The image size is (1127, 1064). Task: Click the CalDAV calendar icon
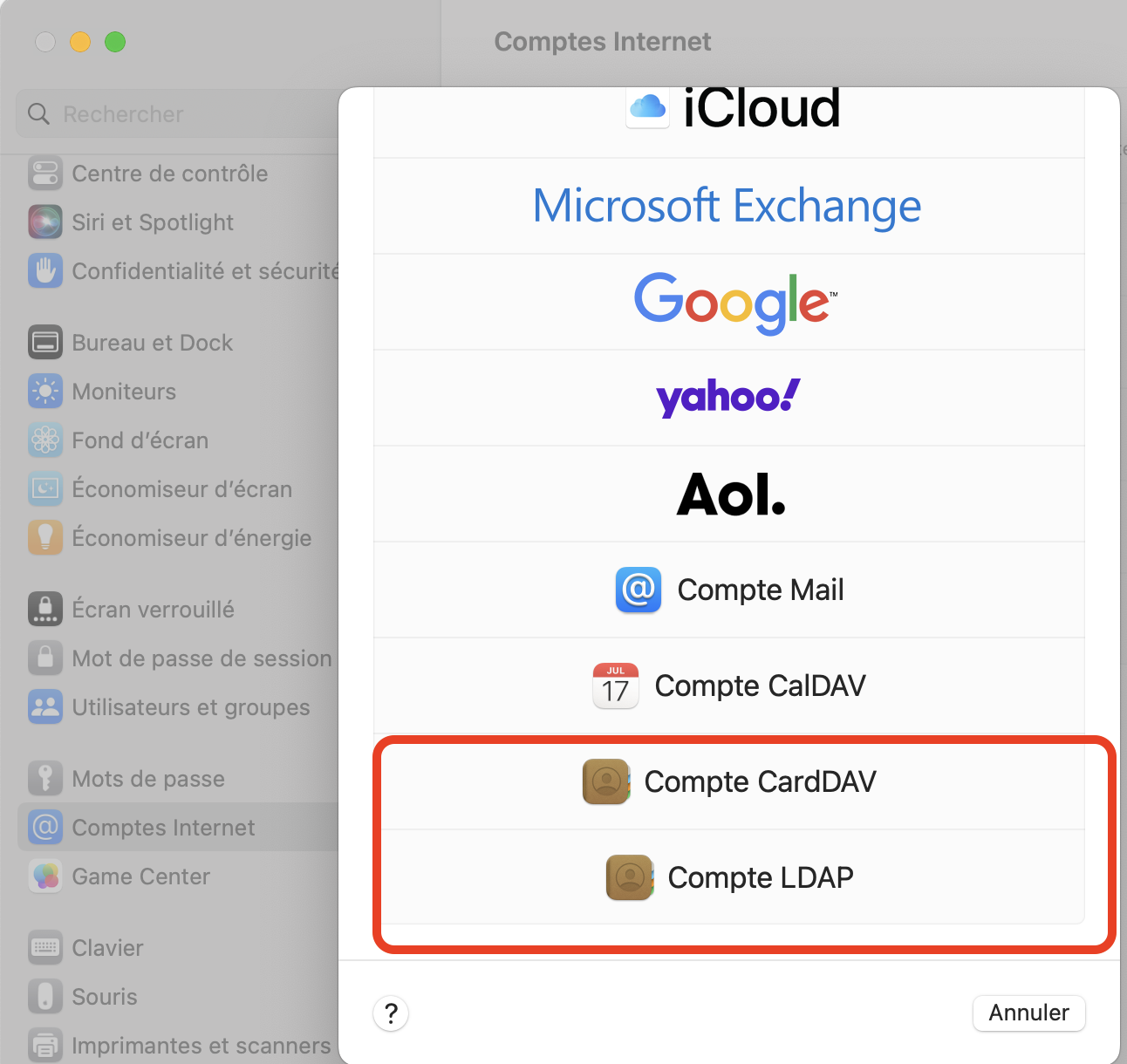point(615,685)
